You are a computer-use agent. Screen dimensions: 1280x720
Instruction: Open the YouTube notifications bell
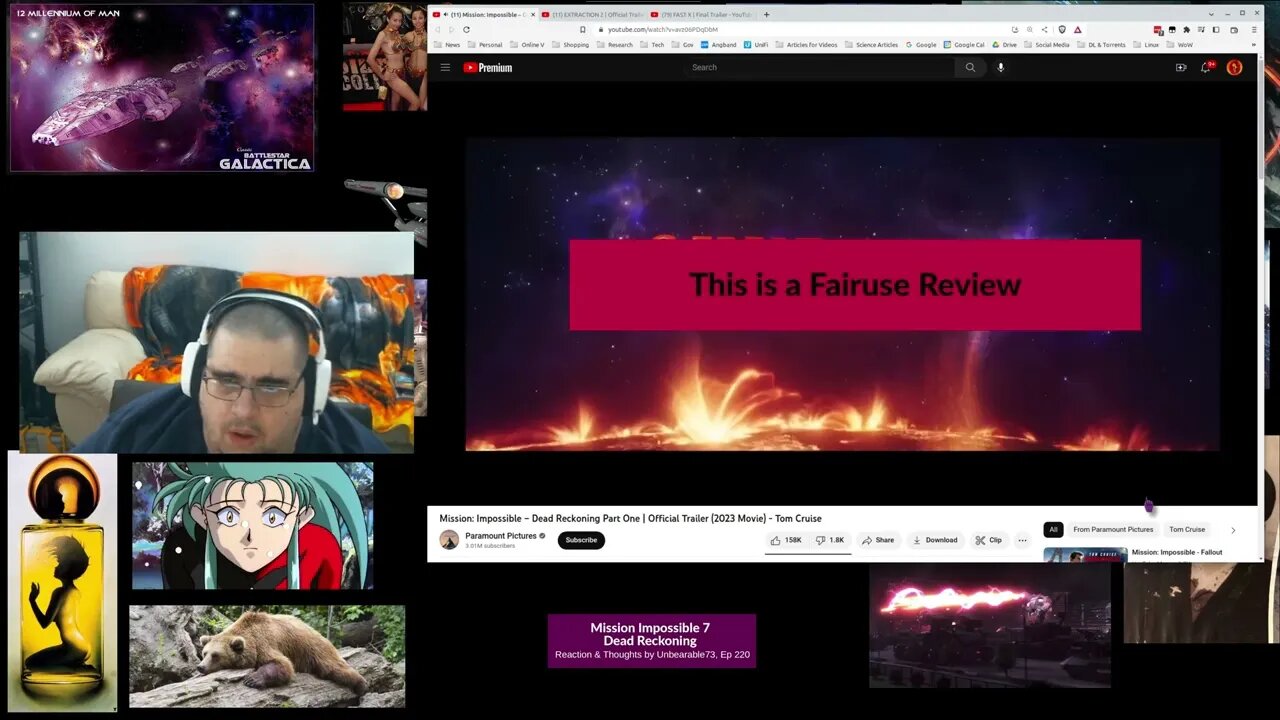coord(1206,67)
